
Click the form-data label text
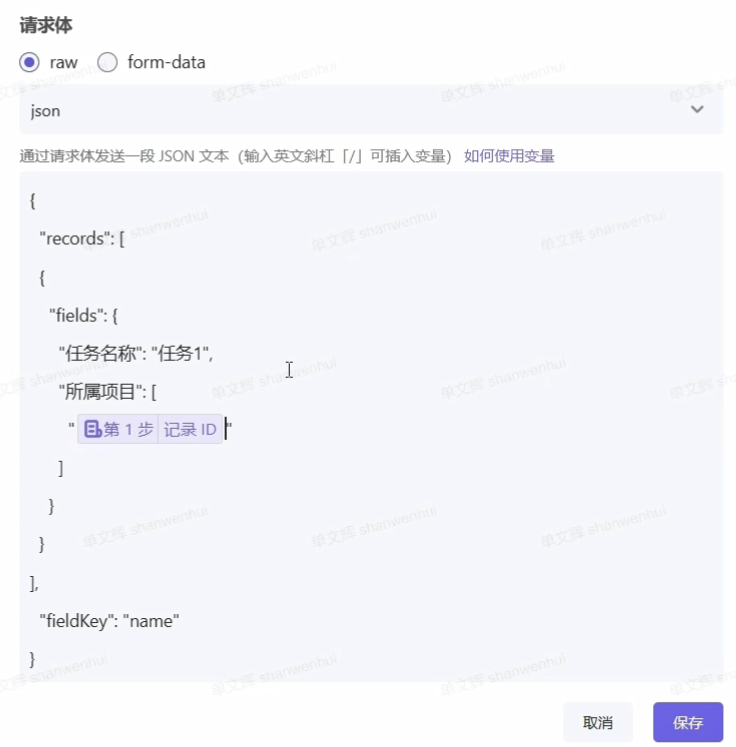[166, 62]
